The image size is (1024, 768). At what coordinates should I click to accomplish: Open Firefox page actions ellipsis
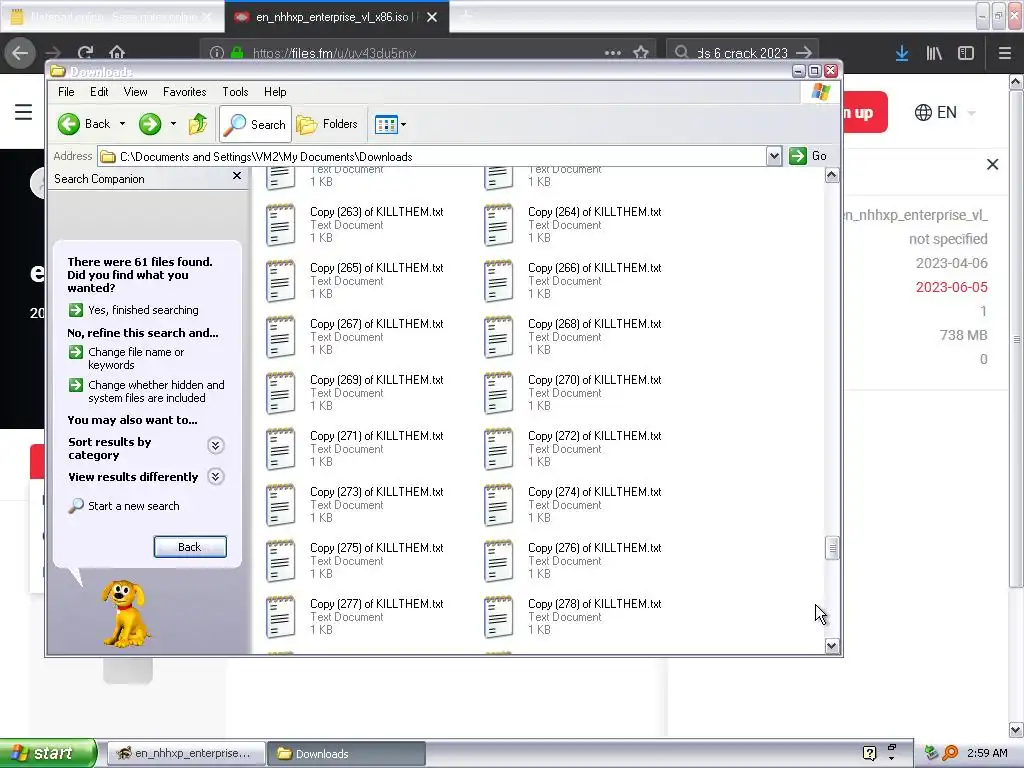[x=613, y=53]
